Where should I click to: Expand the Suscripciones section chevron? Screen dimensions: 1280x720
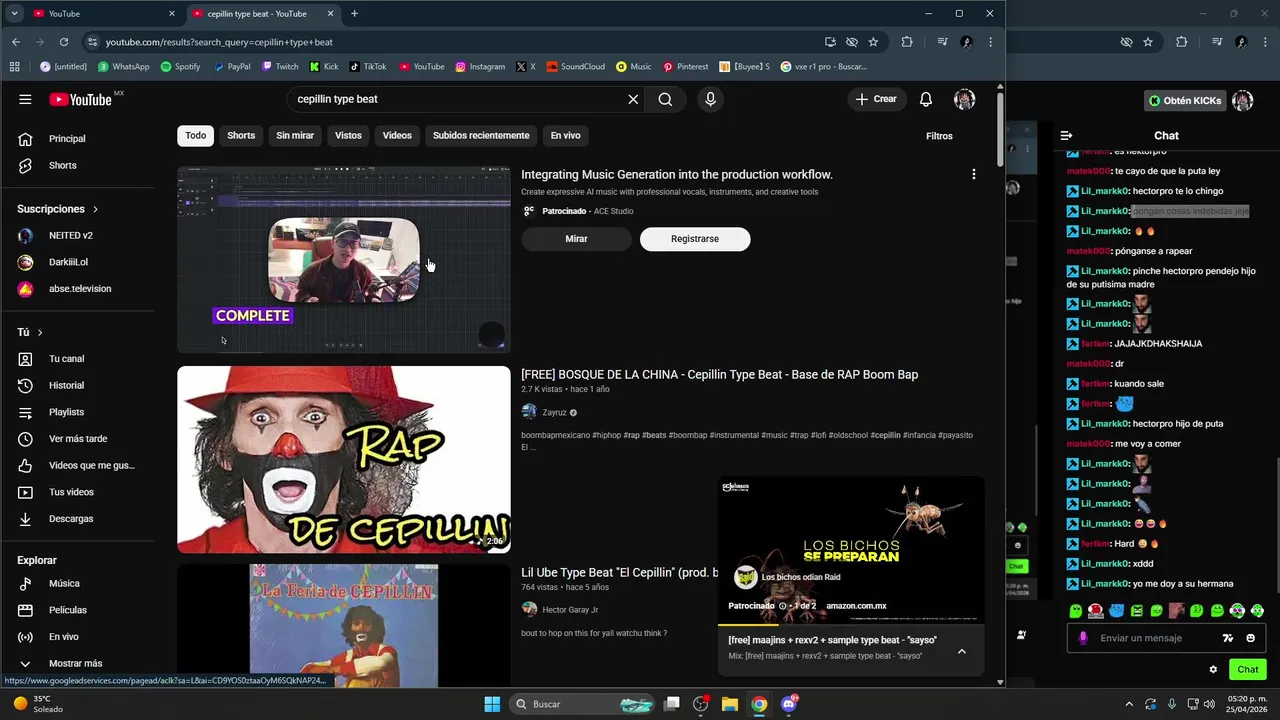pyautogui.click(x=95, y=209)
